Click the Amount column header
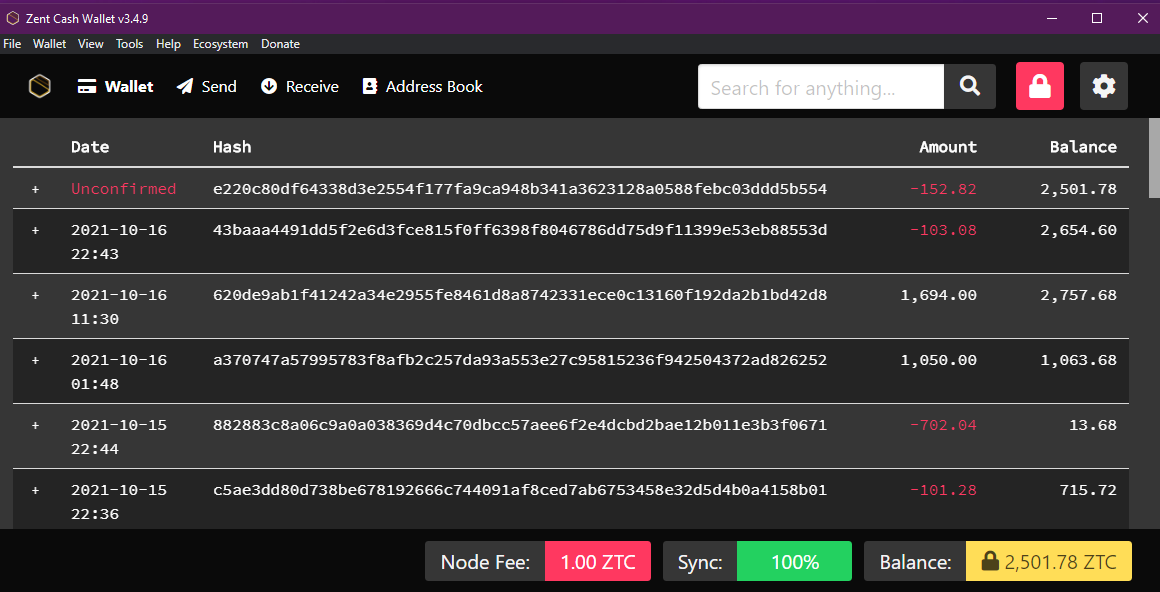 point(948,147)
